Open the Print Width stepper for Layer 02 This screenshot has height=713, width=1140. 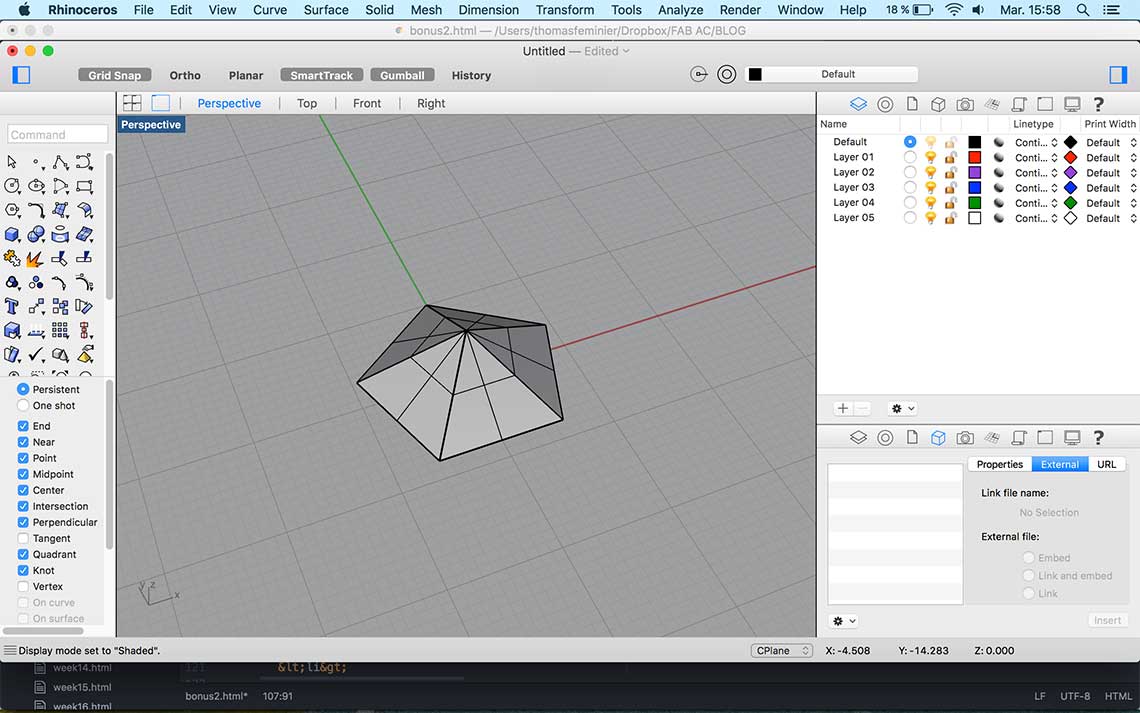[1133, 173]
